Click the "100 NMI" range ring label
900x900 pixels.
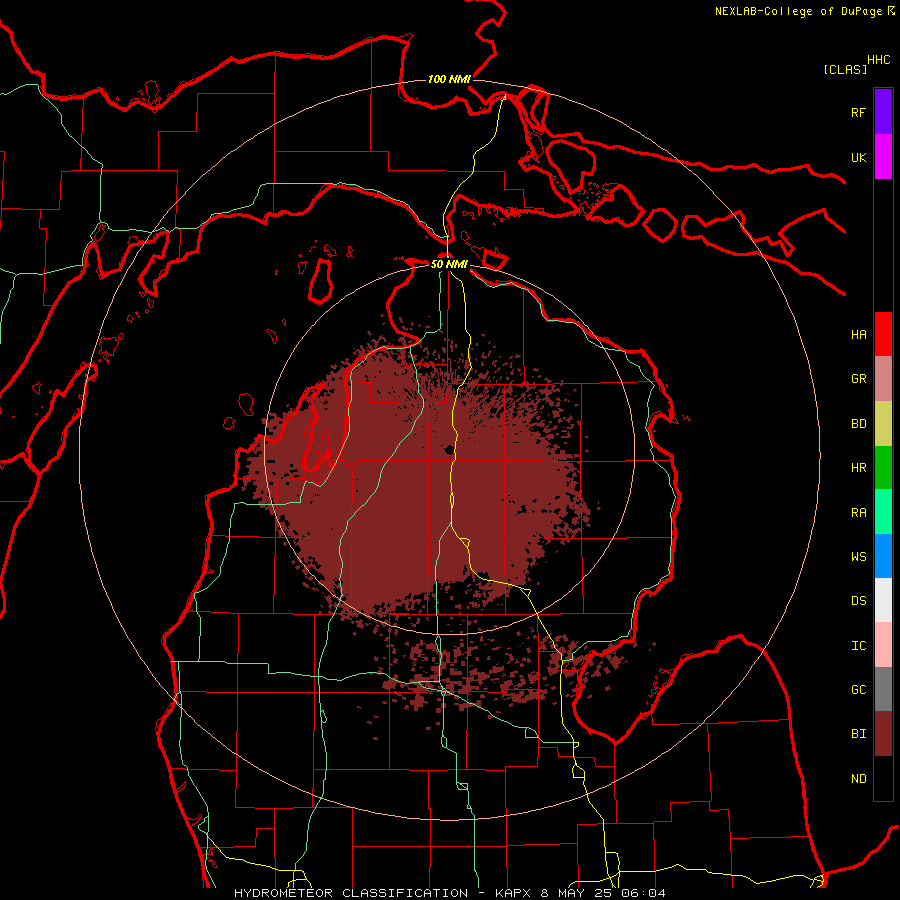tap(449, 79)
